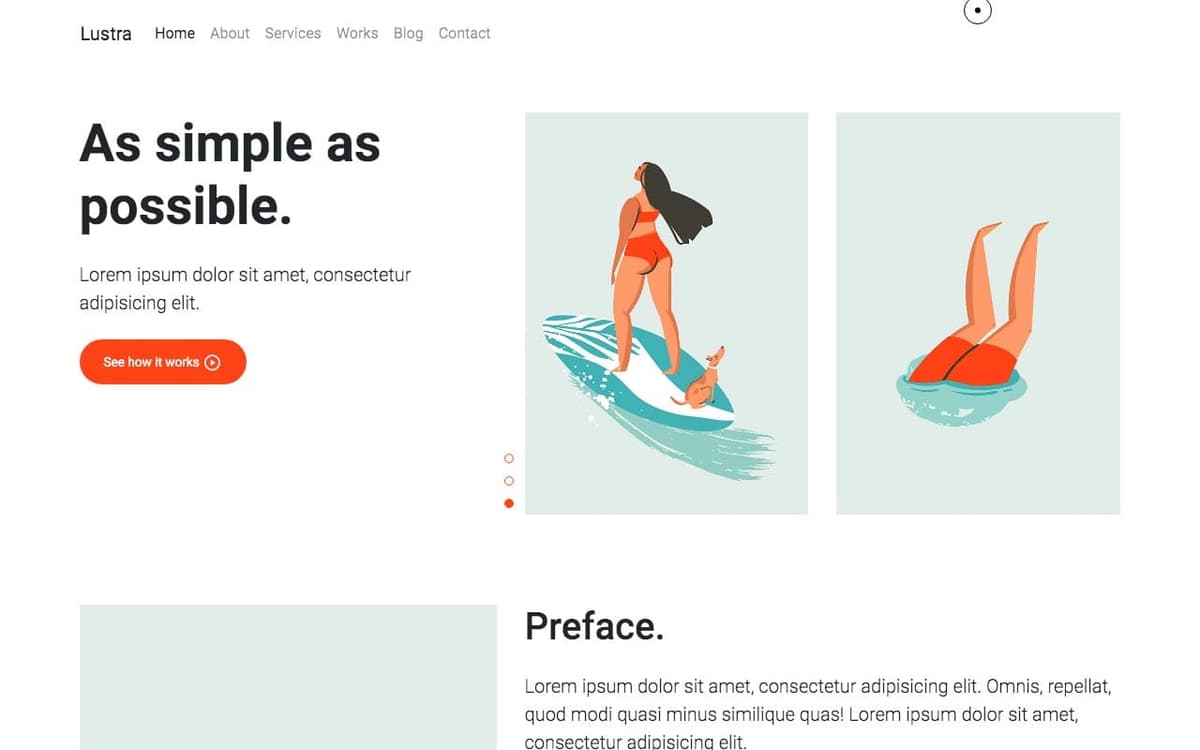The width and height of the screenshot is (1200, 750).
Task: Click the short paragraph under the main heading
Action: click(245, 288)
